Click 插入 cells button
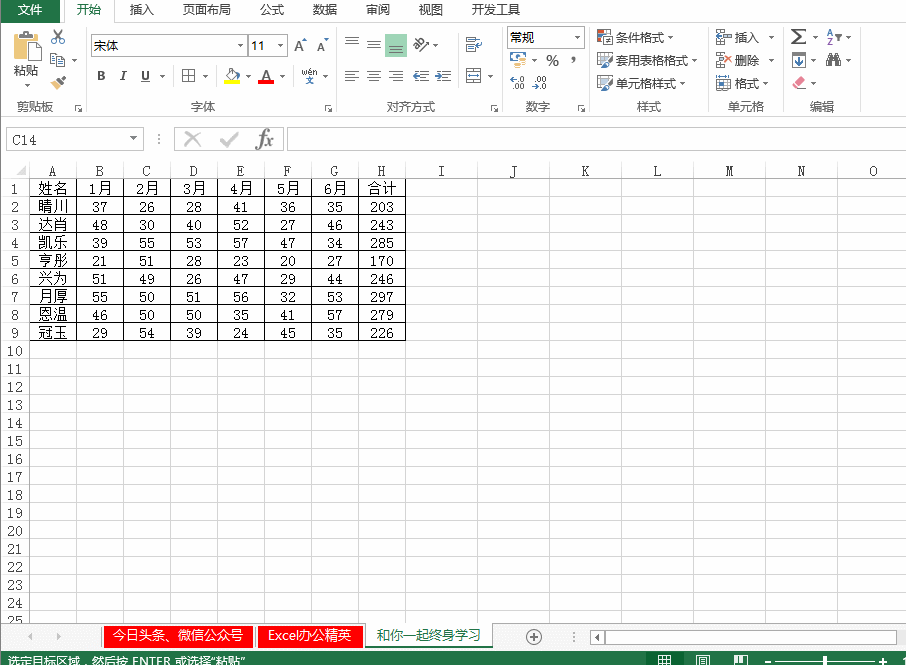 [x=738, y=38]
